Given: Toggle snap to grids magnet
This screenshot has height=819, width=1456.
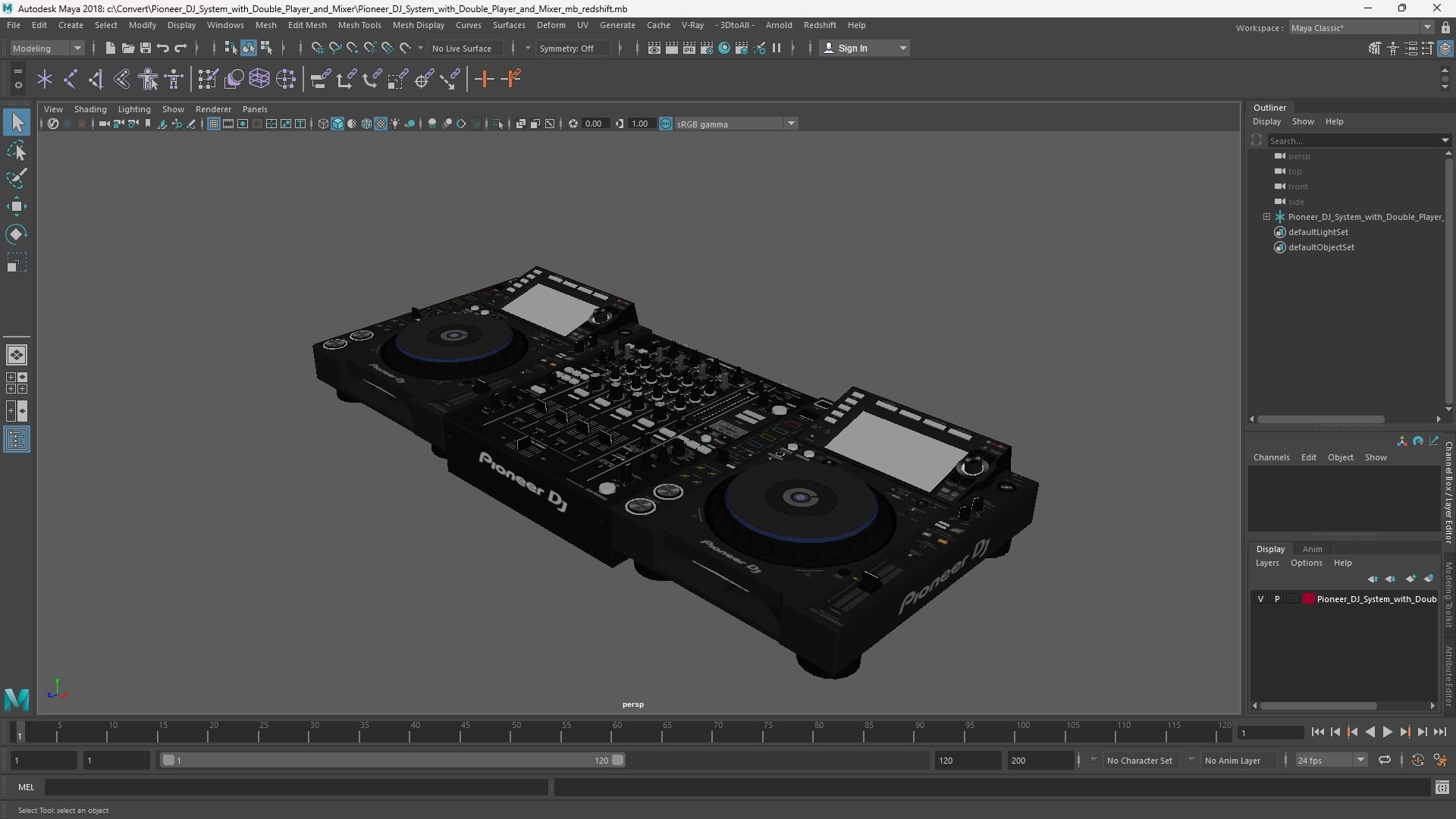Looking at the screenshot, I should click(317, 48).
